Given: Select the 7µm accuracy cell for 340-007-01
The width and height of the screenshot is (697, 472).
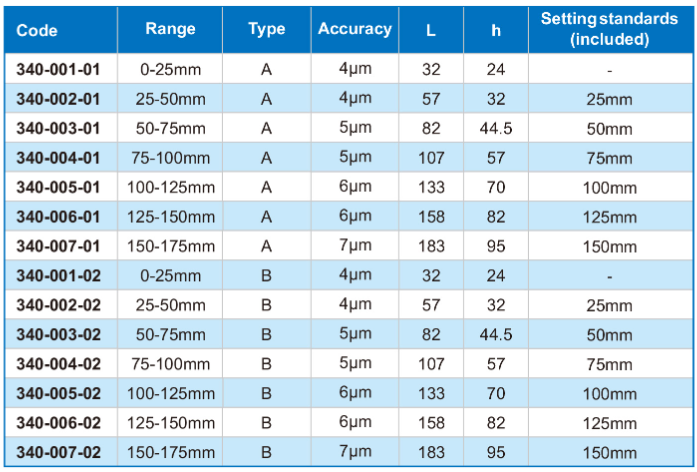Looking at the screenshot, I should pos(355,245).
